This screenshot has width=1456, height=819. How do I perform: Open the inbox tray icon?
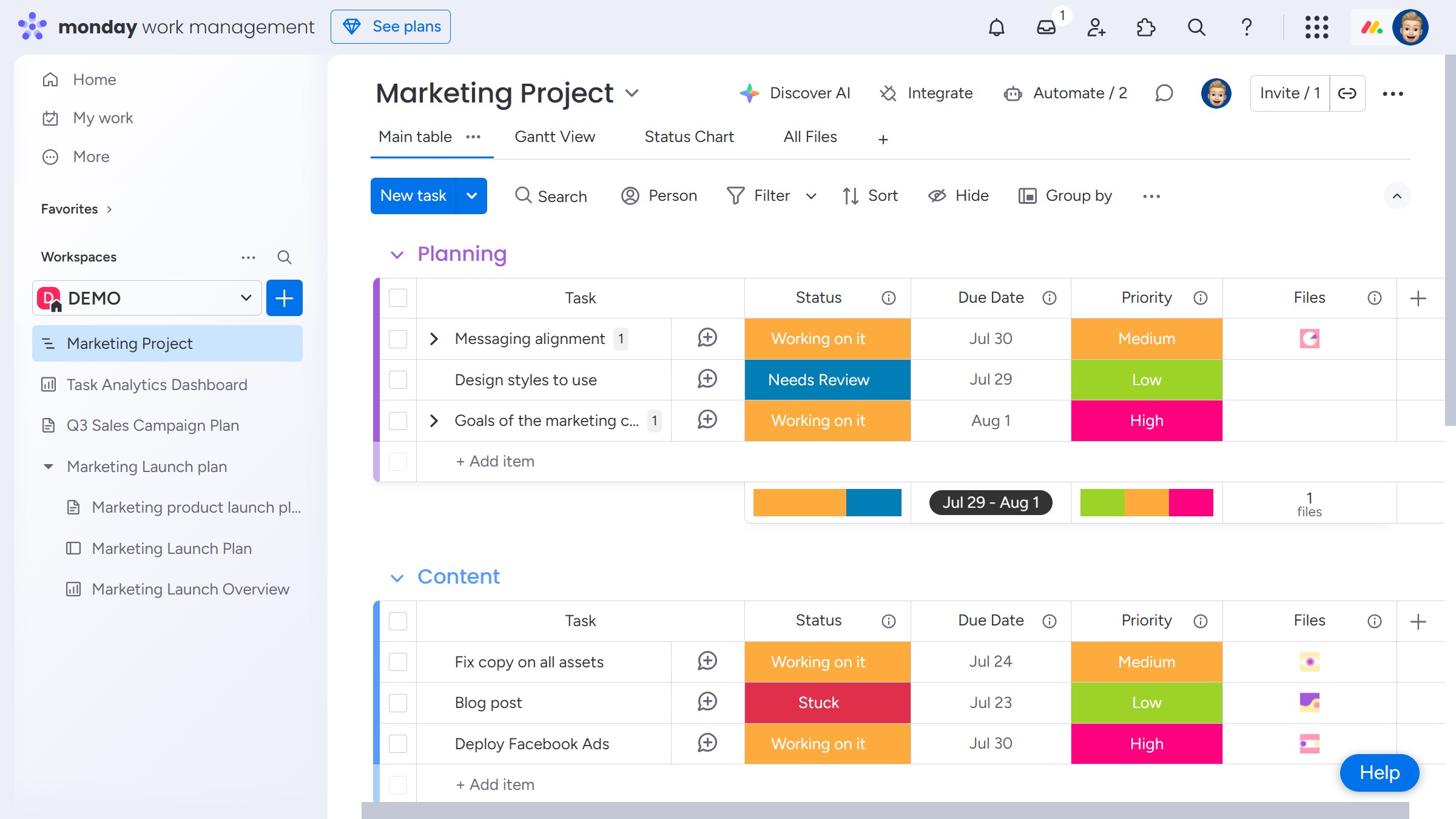pos(1046,27)
